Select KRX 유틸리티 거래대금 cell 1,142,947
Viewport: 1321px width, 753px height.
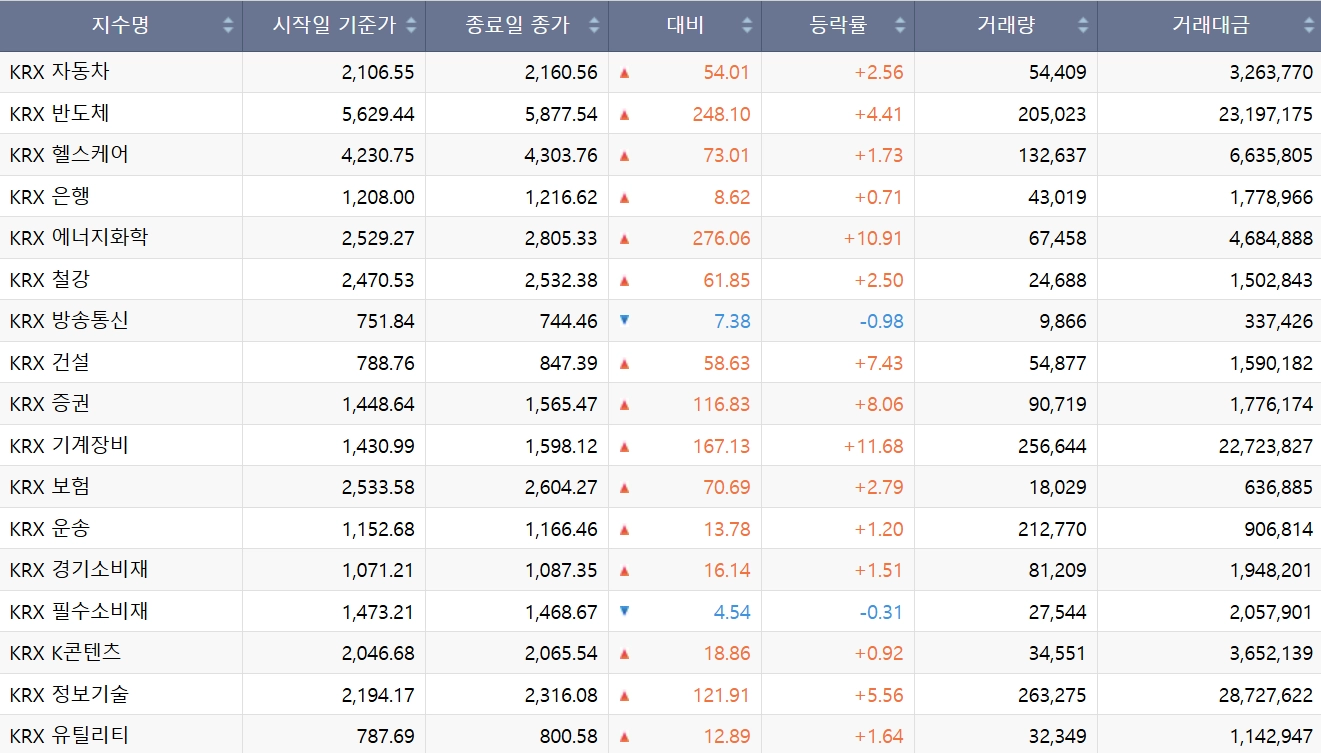1271,736
